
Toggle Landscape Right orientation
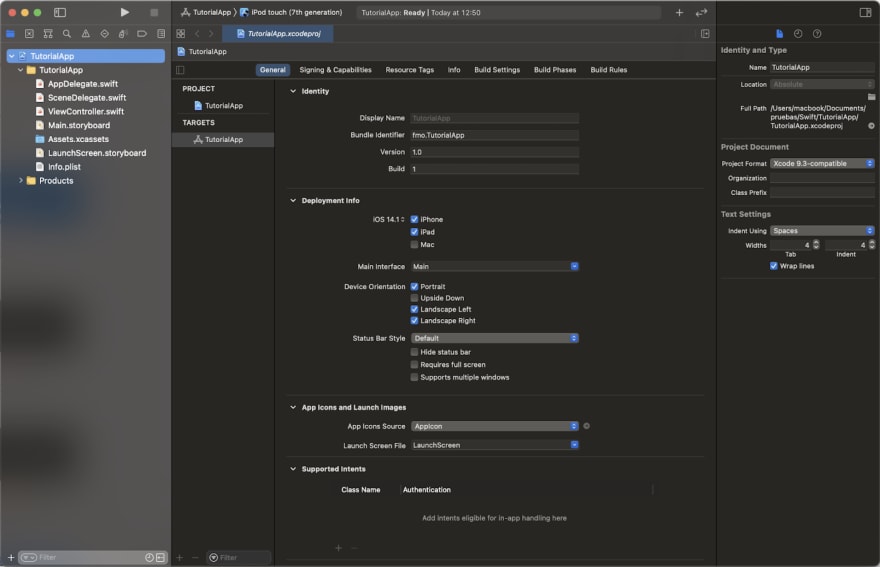pyautogui.click(x=414, y=321)
